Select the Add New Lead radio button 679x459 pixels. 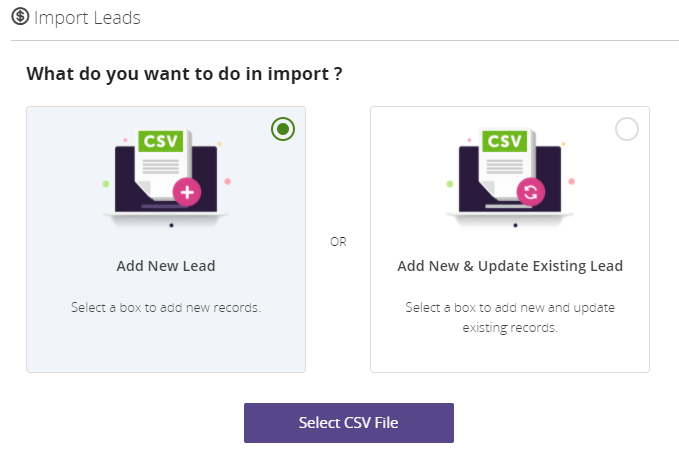[x=283, y=129]
